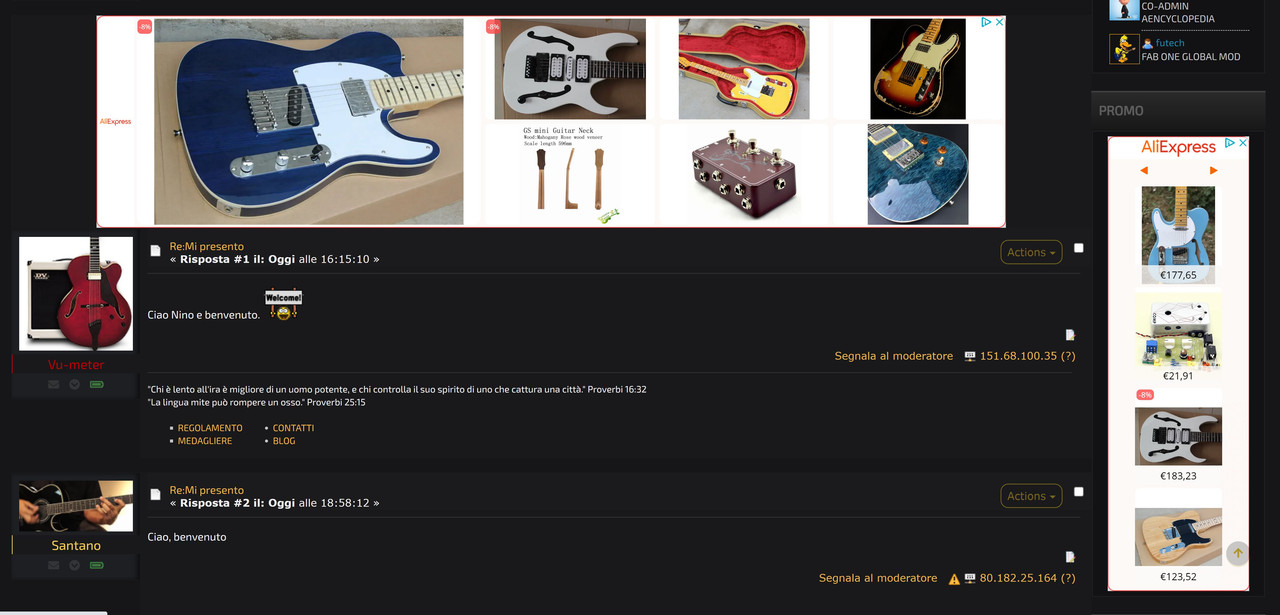Open the Actions dropdown for Santano's post

coord(1031,496)
